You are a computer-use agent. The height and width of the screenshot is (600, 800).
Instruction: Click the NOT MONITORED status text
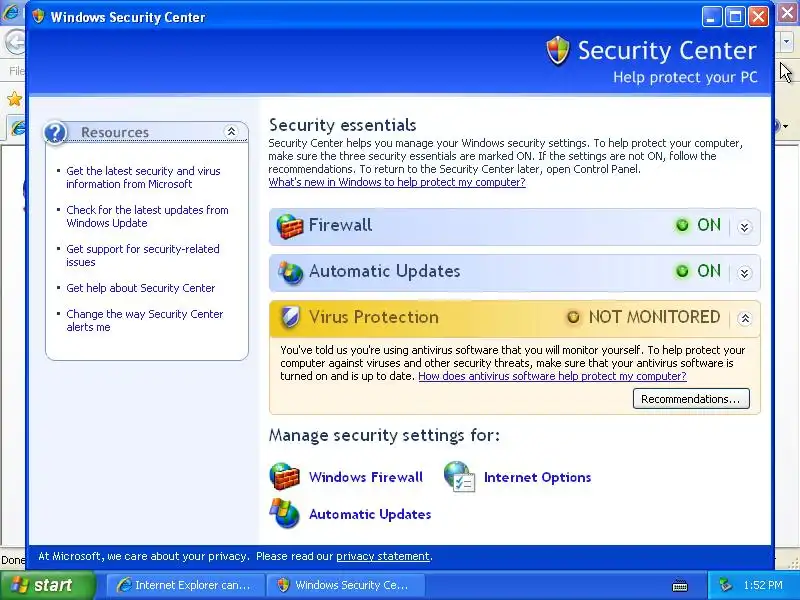pos(655,317)
